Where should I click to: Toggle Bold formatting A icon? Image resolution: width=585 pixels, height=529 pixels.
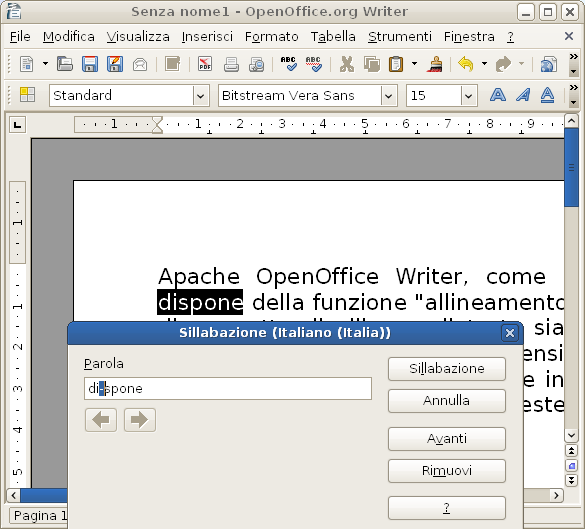498,95
